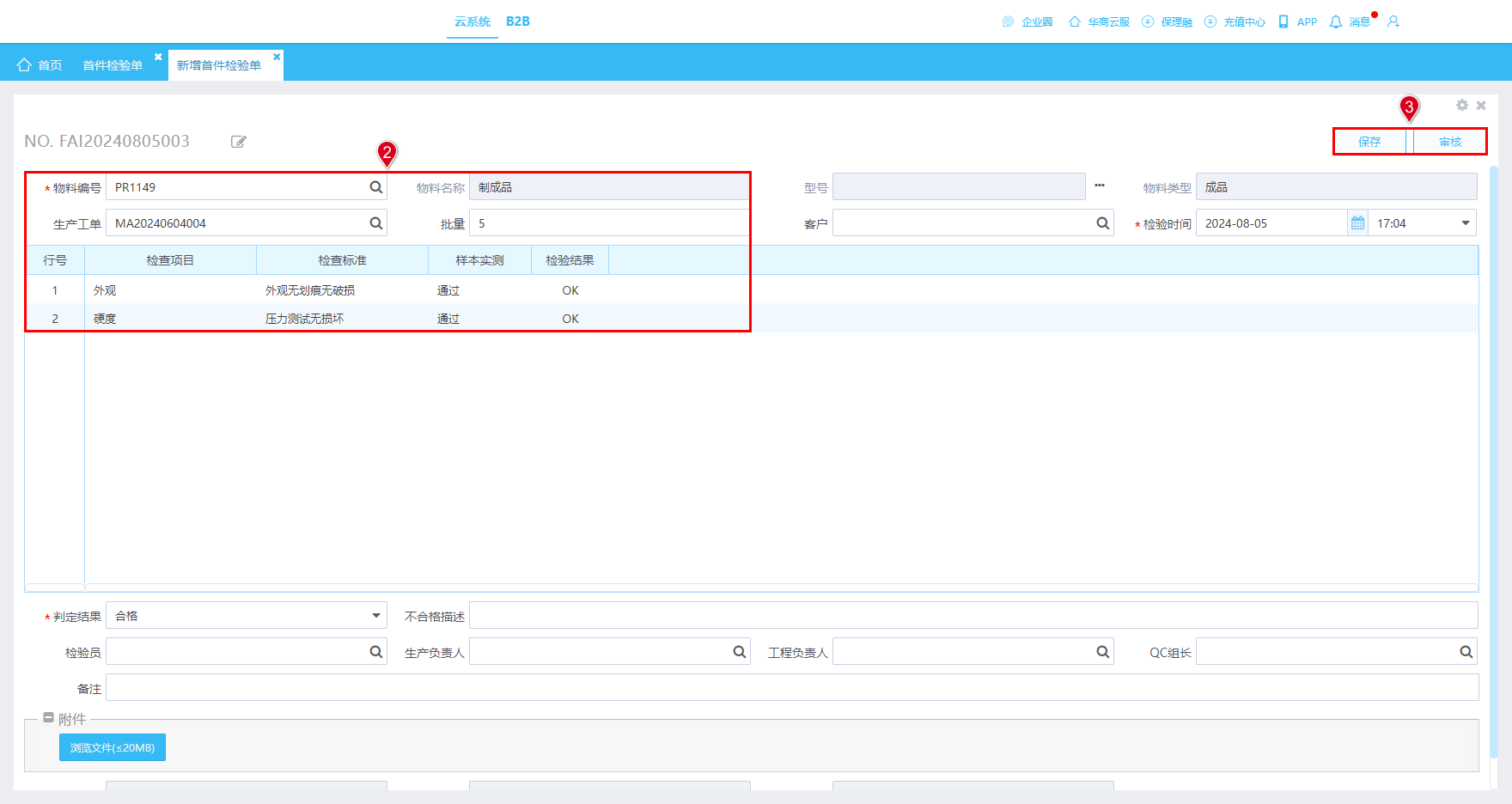Switch to the 首件检验单 tab
This screenshot has height=804, width=1512.
(113, 65)
